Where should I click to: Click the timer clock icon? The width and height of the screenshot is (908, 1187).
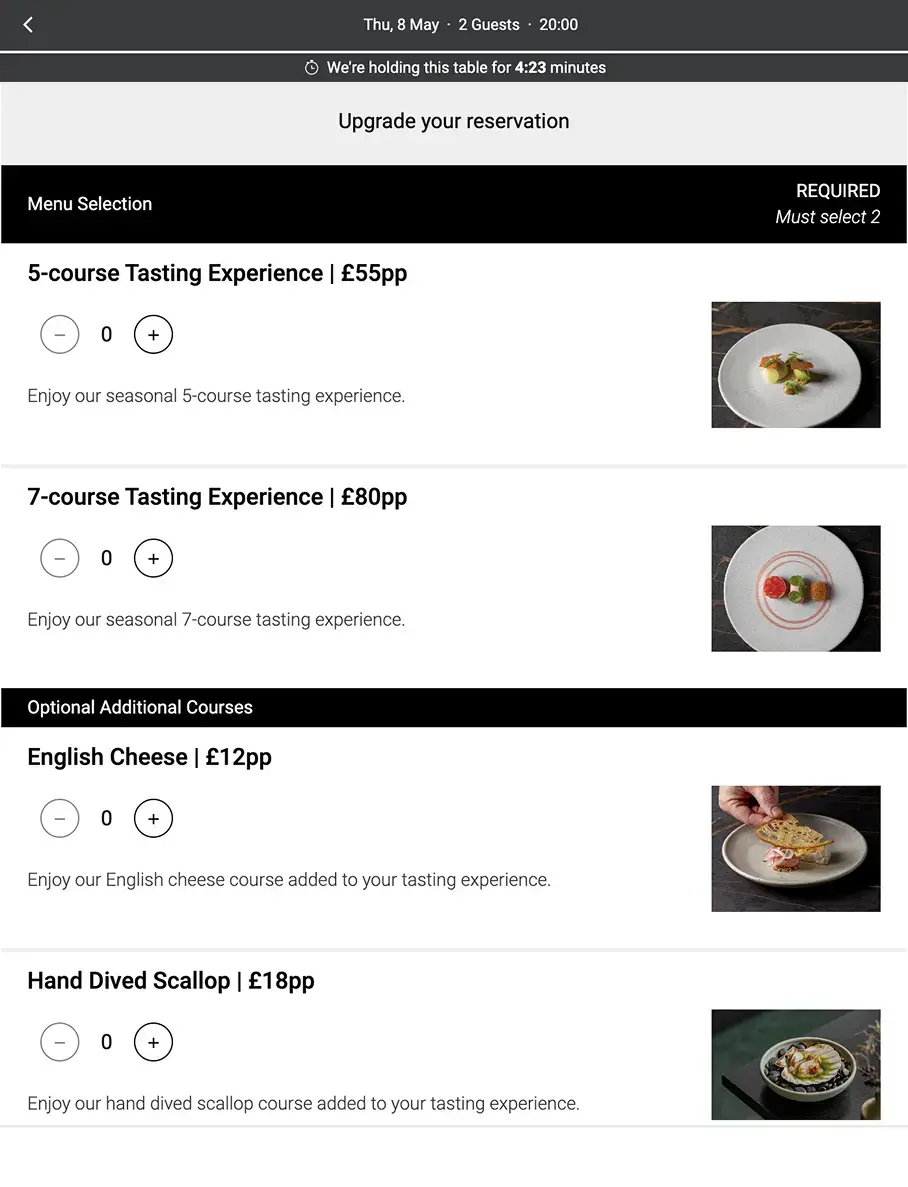pyautogui.click(x=311, y=68)
